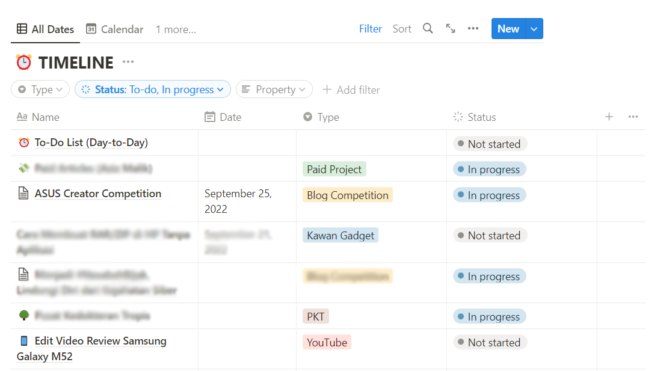The image size is (660, 371).
Task: Expand the New button dropdown arrow
Action: tap(534, 29)
